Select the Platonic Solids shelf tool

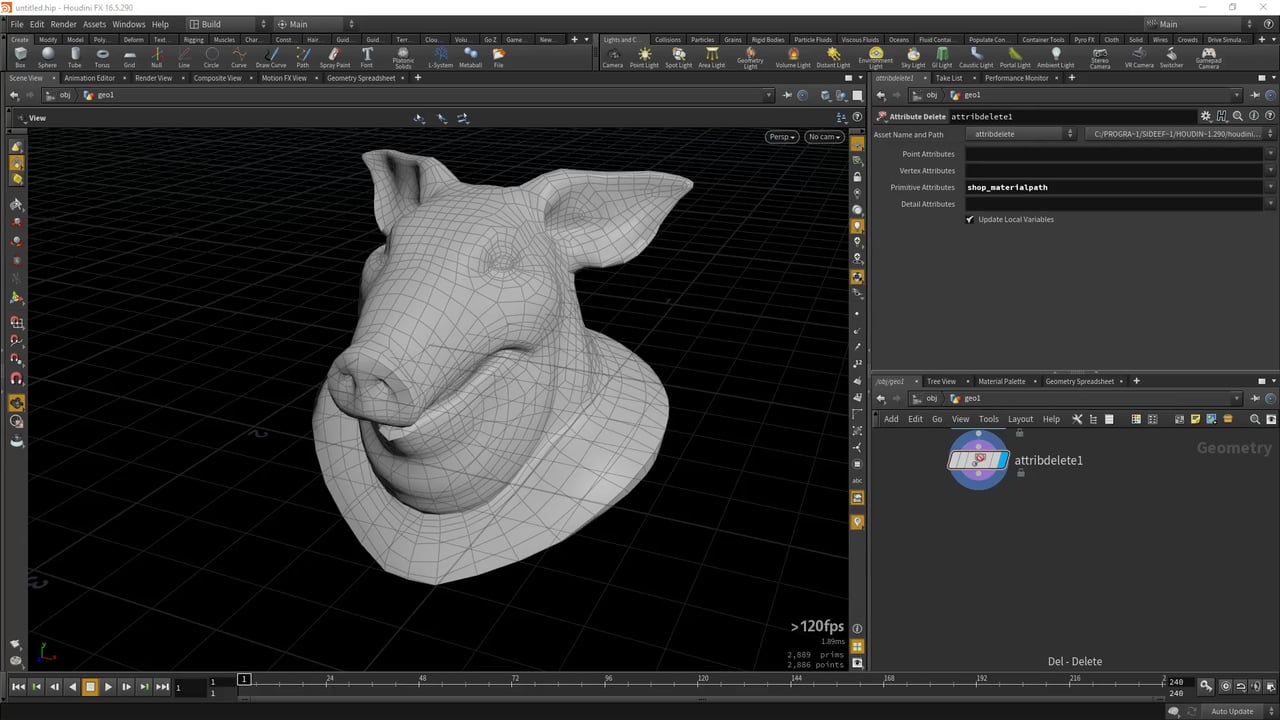pos(403,59)
